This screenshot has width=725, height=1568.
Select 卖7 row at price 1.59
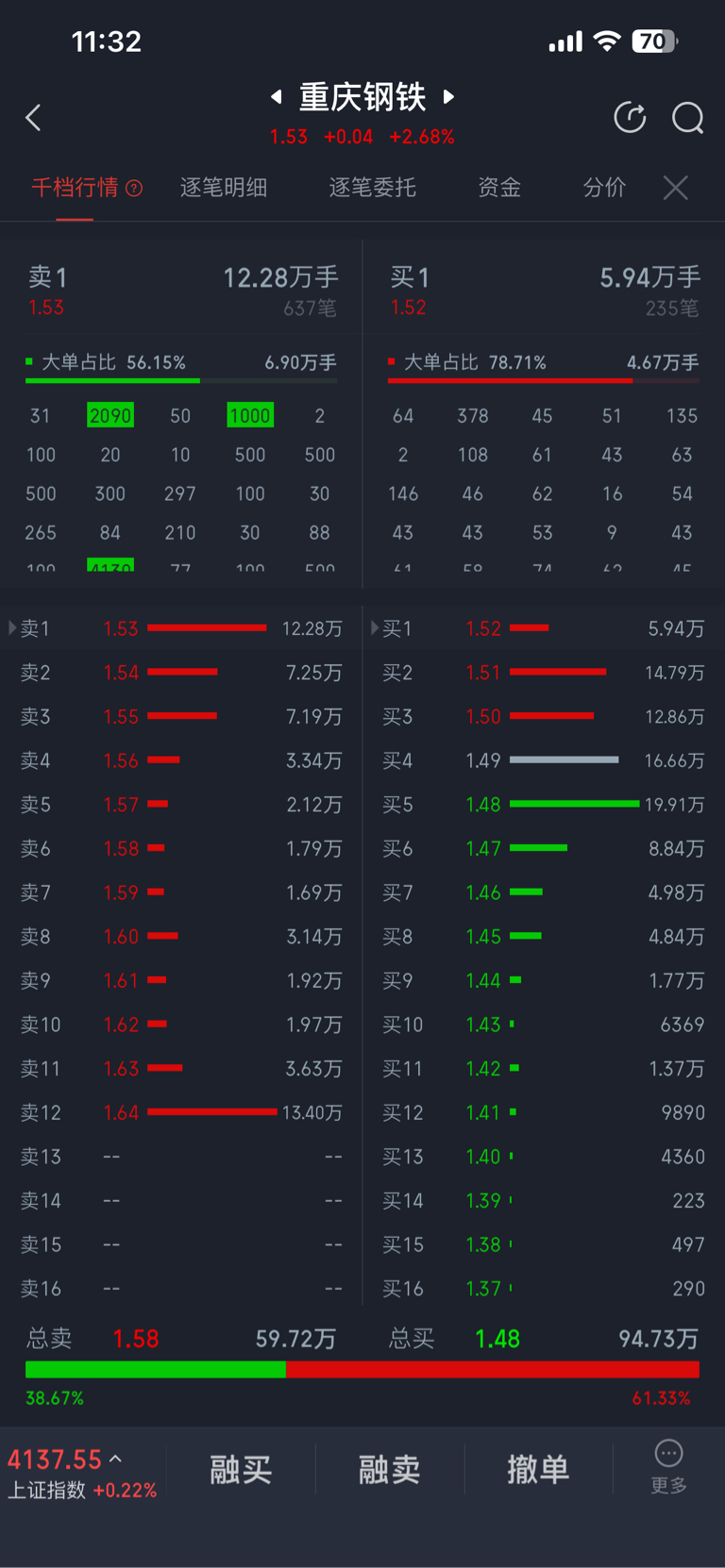click(x=181, y=892)
